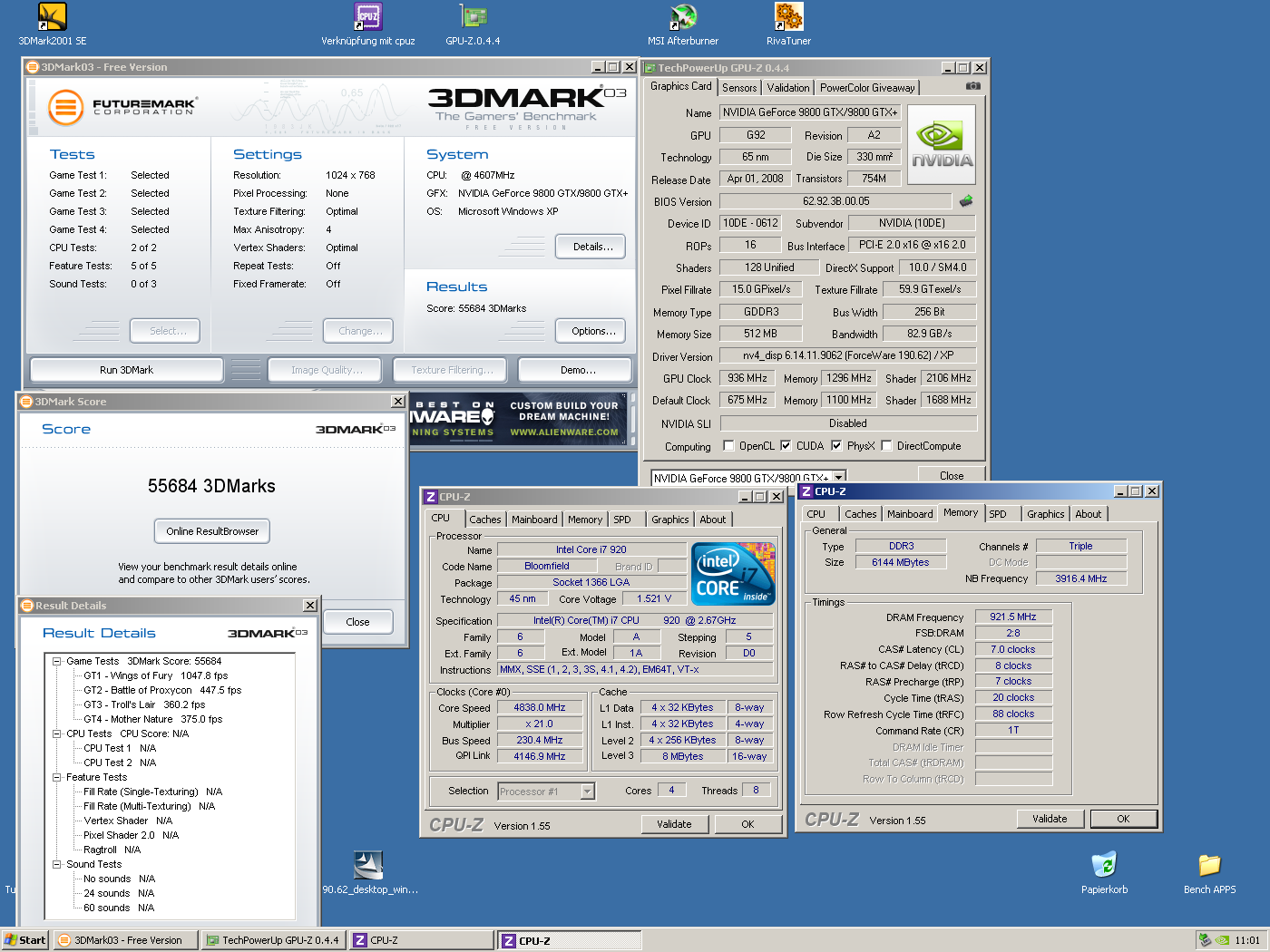Viewport: 1270px width, 952px height.
Task: Click the GPU-Z window title bar icon
Action: [x=650, y=68]
